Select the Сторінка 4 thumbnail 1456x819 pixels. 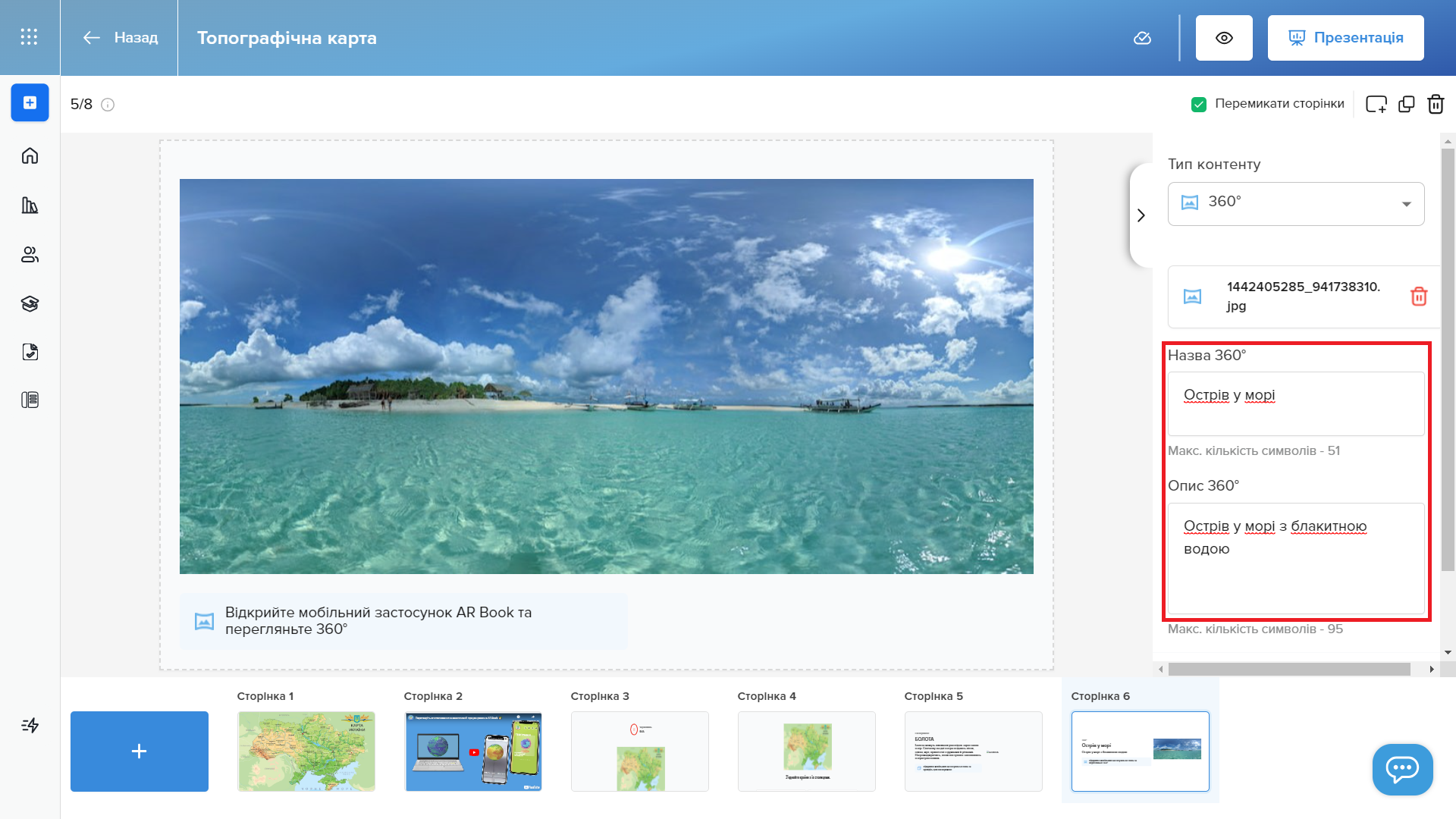pos(807,752)
